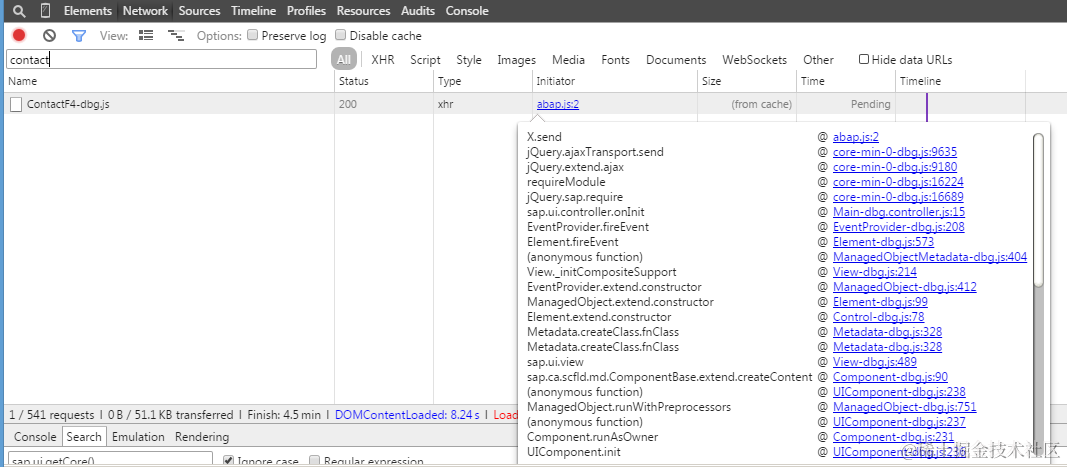Enable the Preserve log checkbox
Viewport: 1067px width, 467px height.
(252, 35)
